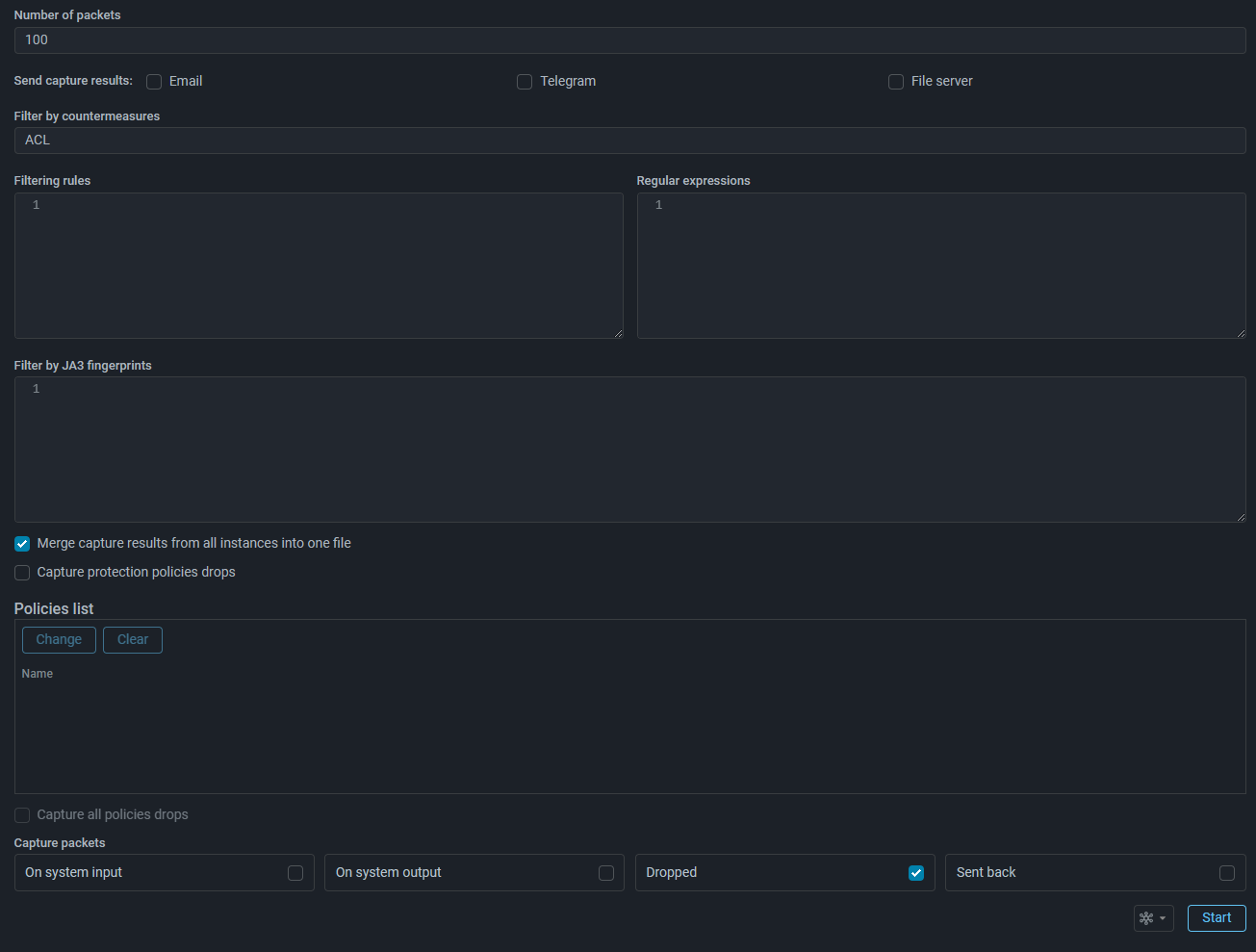The height and width of the screenshot is (952, 1256).
Task: Toggle On system output packet capture
Action: (606, 873)
